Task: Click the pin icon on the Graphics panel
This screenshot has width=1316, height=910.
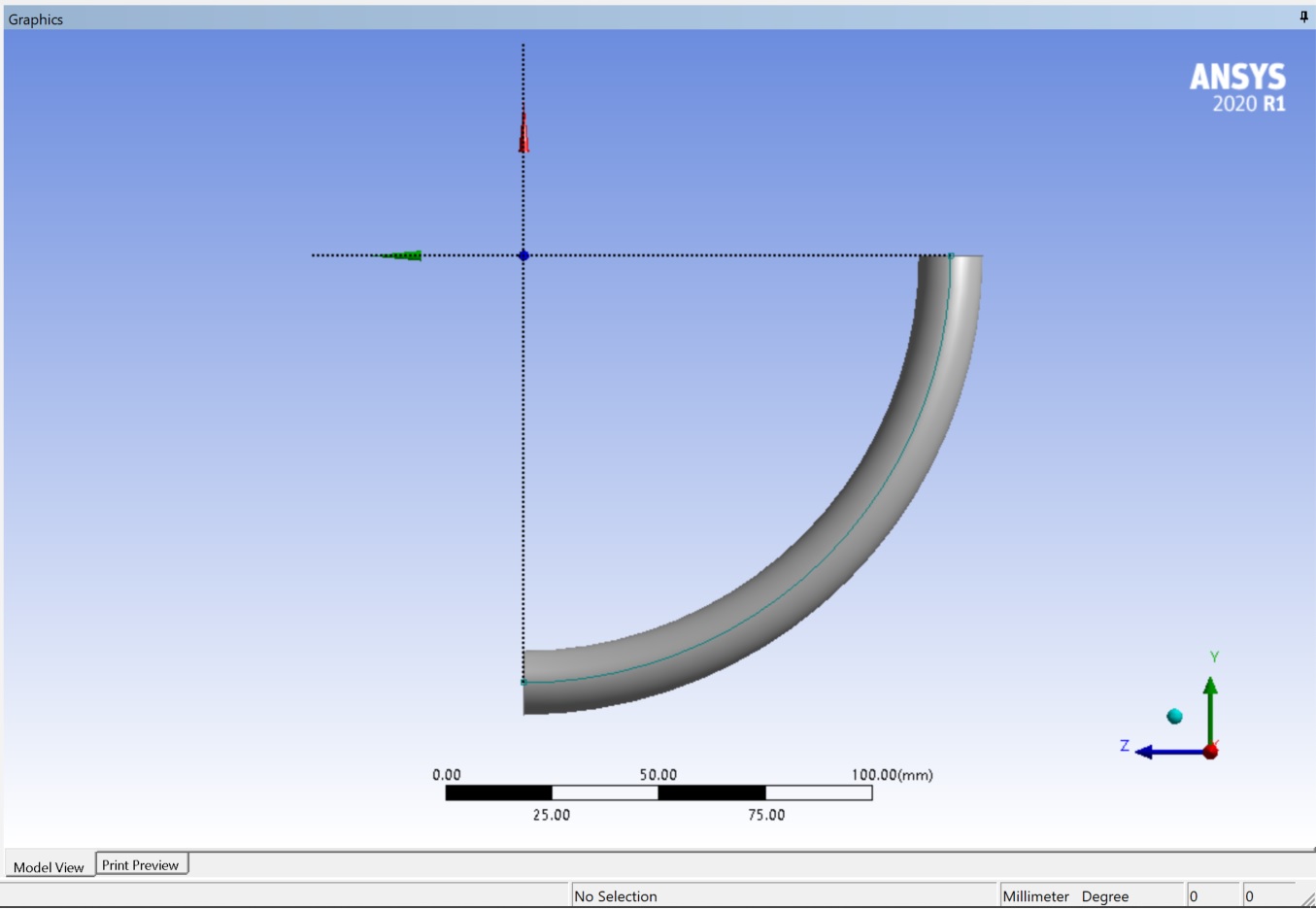Action: (1302, 17)
